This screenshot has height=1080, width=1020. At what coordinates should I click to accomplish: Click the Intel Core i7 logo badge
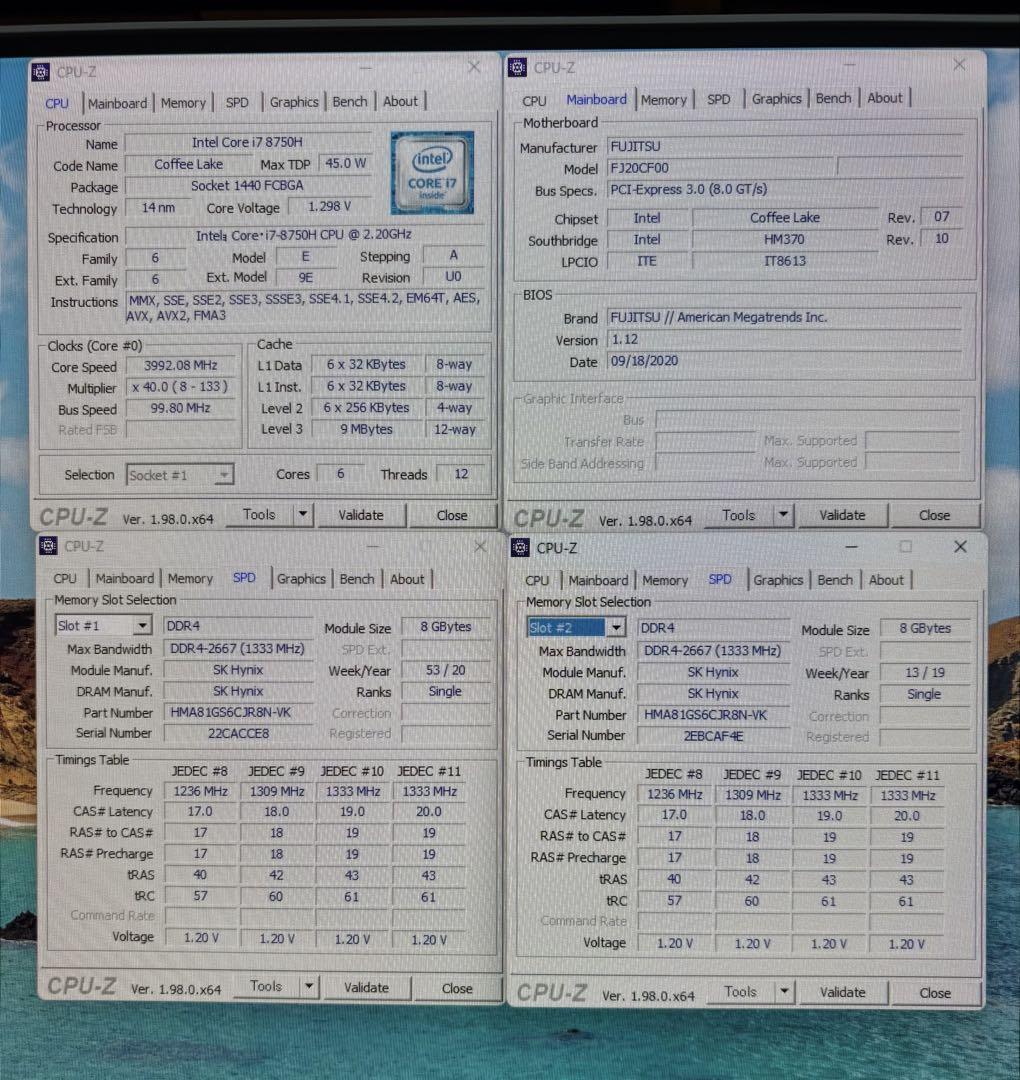coord(432,173)
